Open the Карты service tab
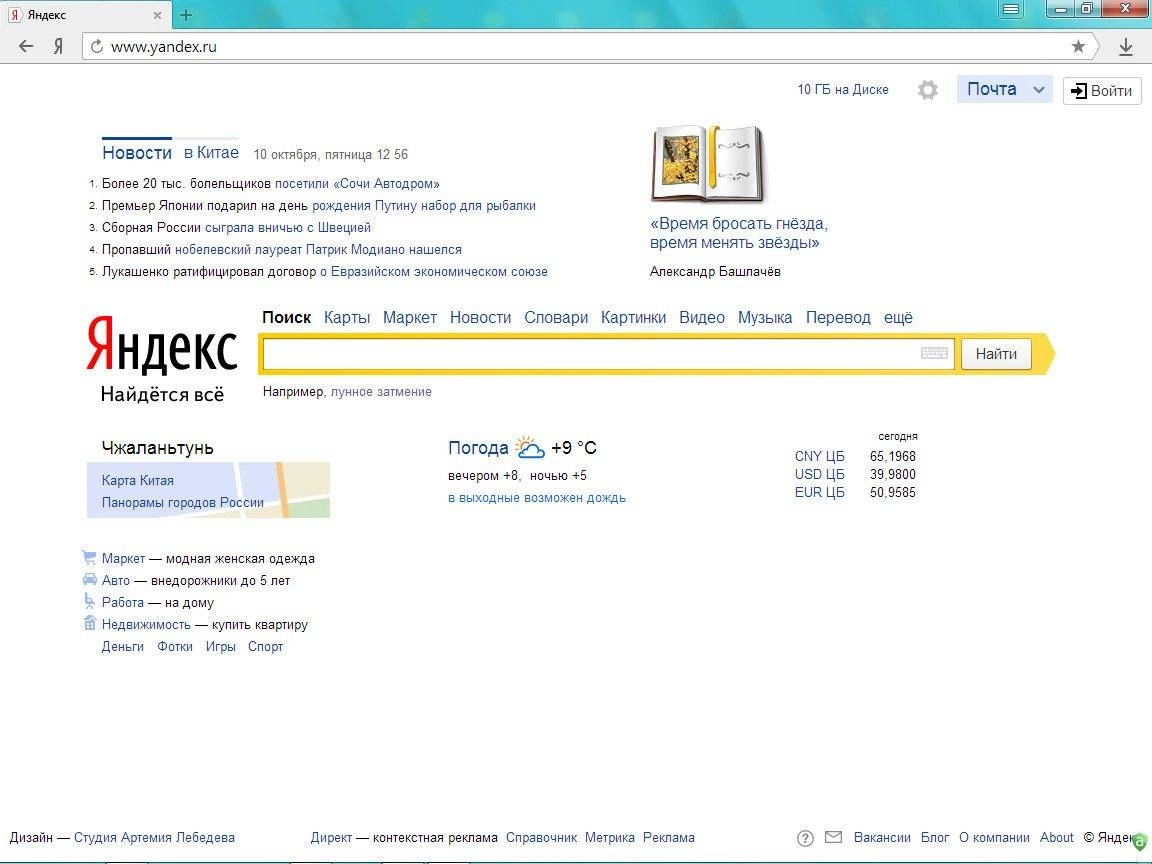Image resolution: width=1152 pixels, height=864 pixels. (x=347, y=317)
